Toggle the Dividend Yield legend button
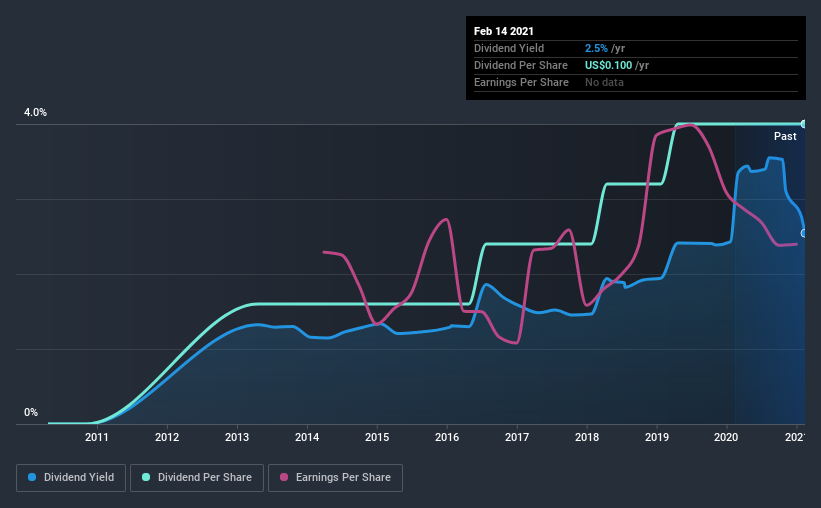This screenshot has width=821, height=508. 71,478
